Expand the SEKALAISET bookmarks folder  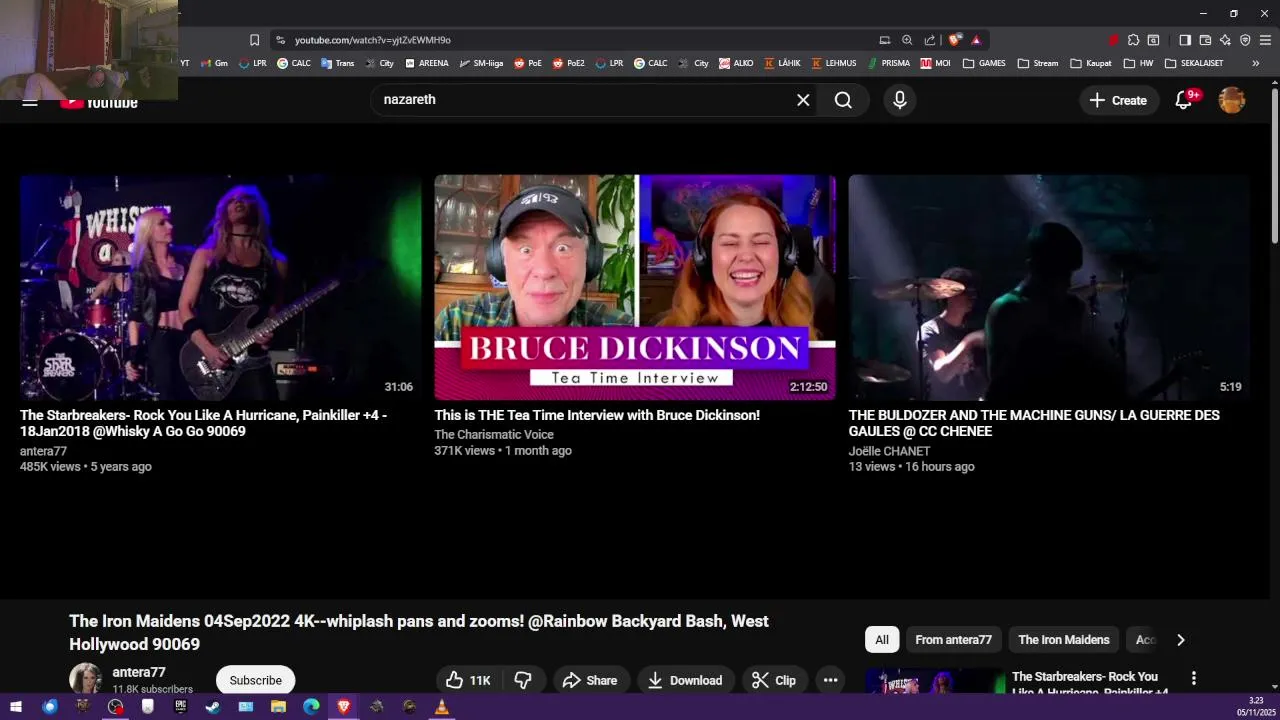tap(1194, 63)
